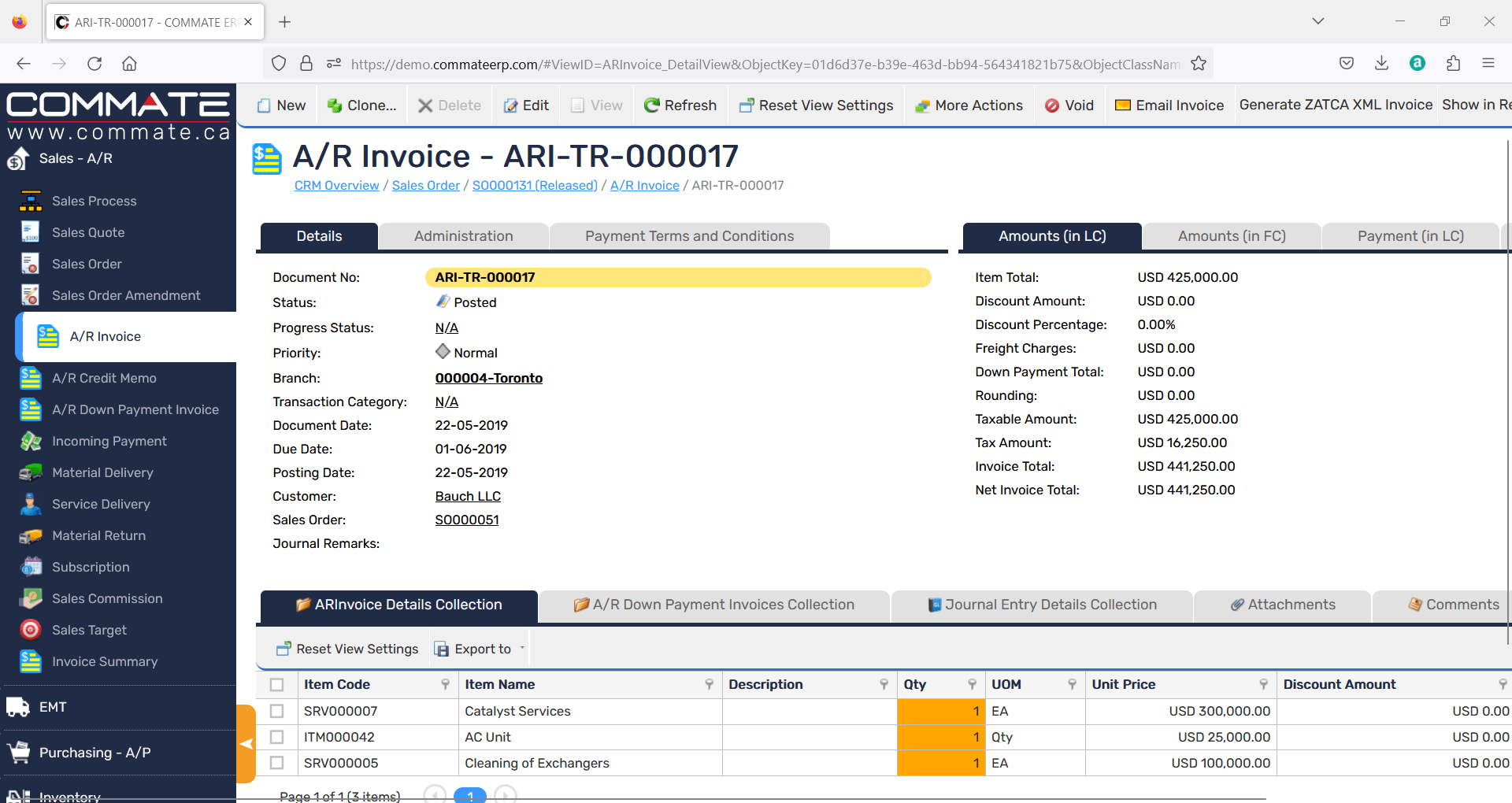Open Attachments tab
This screenshot has height=803, width=1512.
tap(1283, 605)
